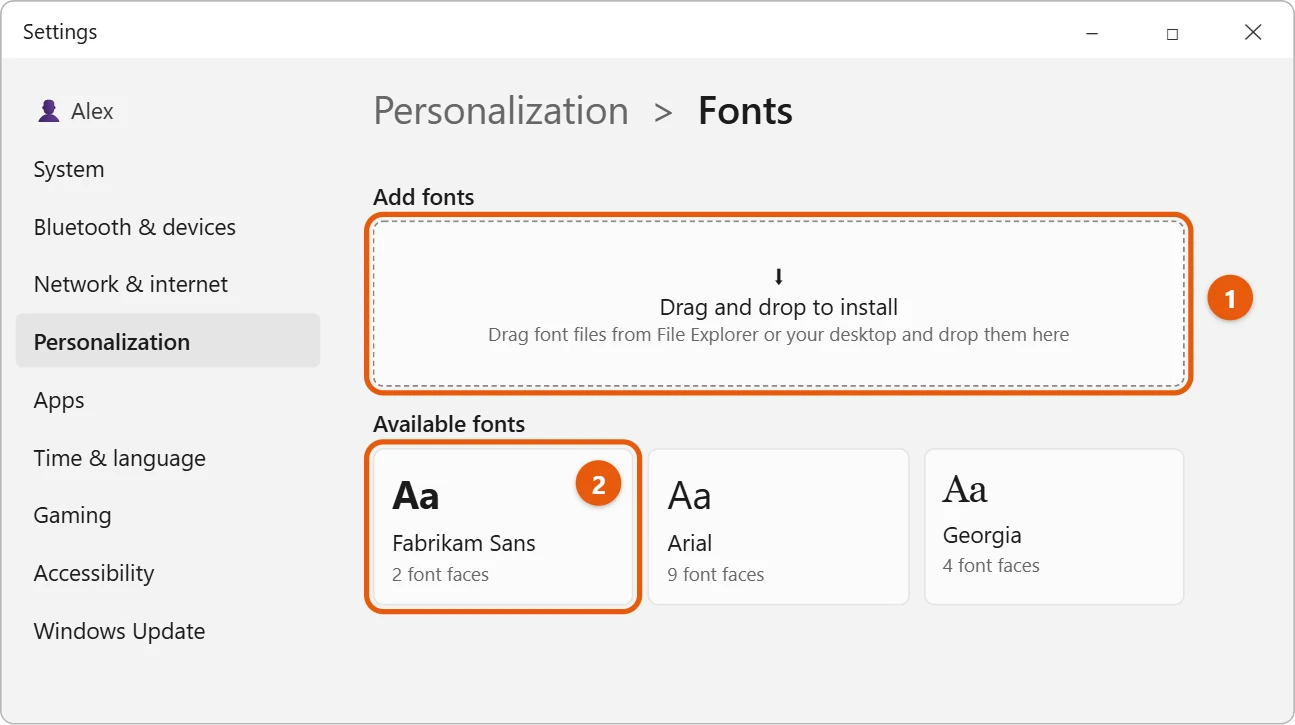Open the Apps settings page
Image resolution: width=1295 pixels, height=725 pixels.
tap(59, 400)
